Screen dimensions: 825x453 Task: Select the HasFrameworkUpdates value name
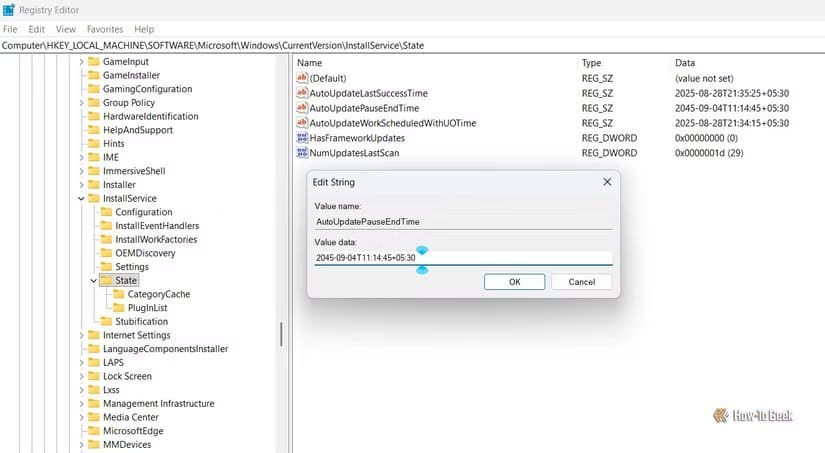[357, 138]
